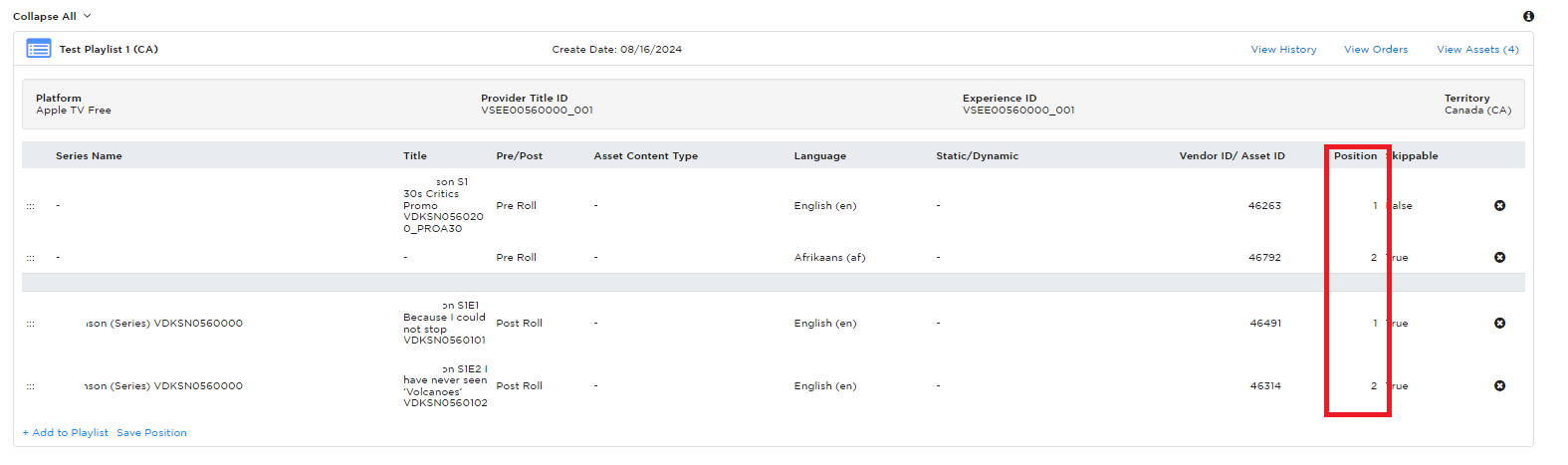Click Create Date: 08/16/2024 text
Viewport: 1568px width, 465px height.
click(617, 50)
